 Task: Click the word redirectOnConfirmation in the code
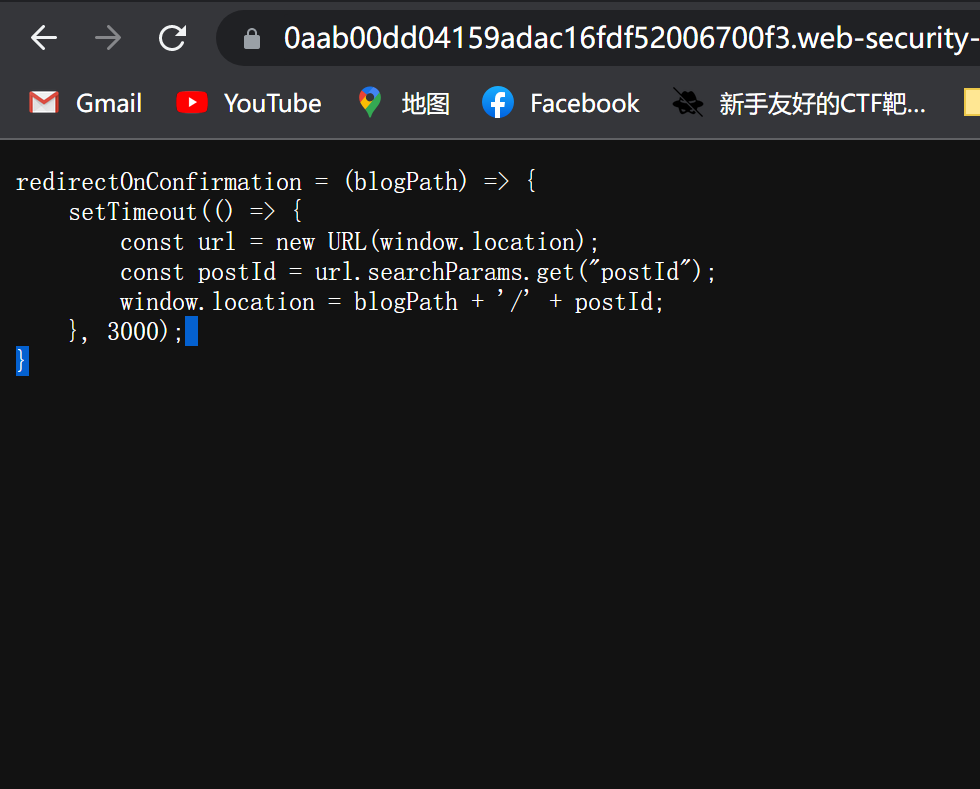click(158, 181)
